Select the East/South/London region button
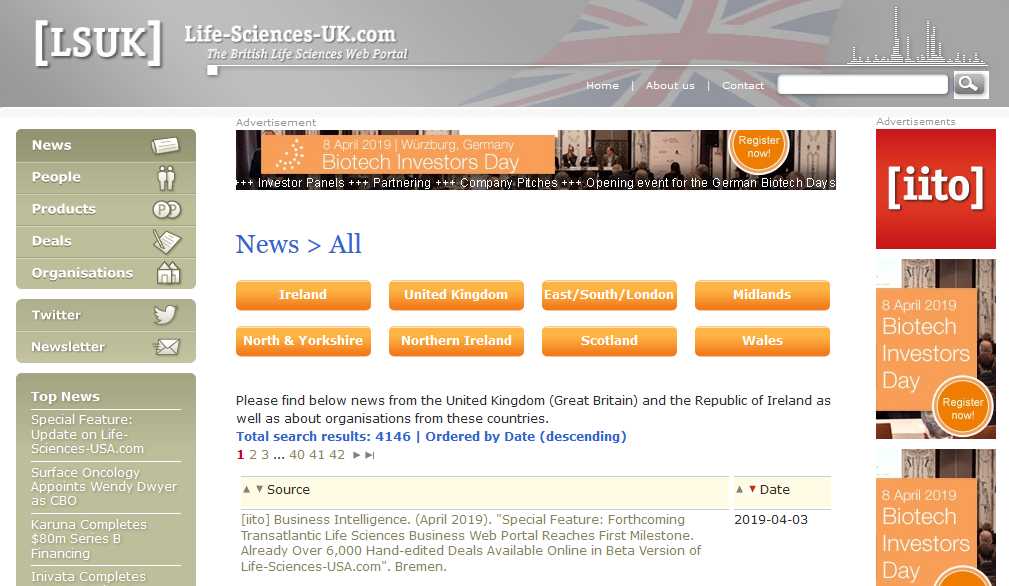 point(609,295)
